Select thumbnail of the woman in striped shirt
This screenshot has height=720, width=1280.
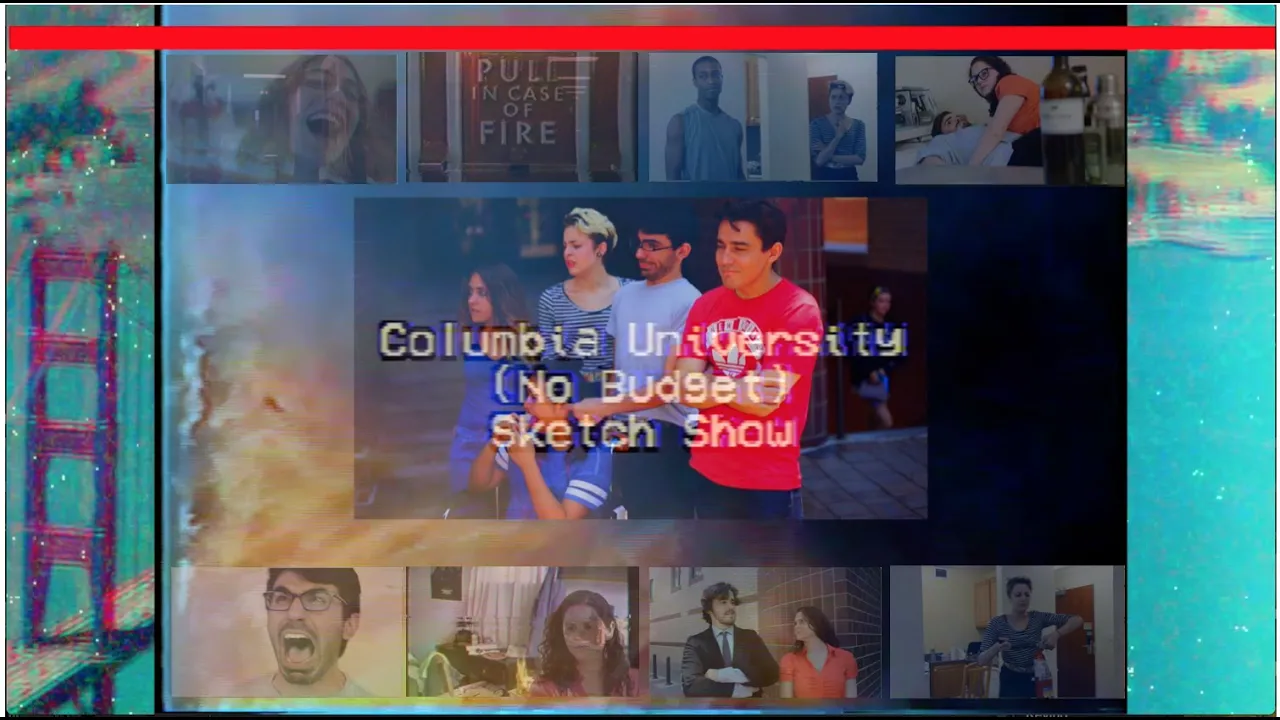tap(1007, 632)
